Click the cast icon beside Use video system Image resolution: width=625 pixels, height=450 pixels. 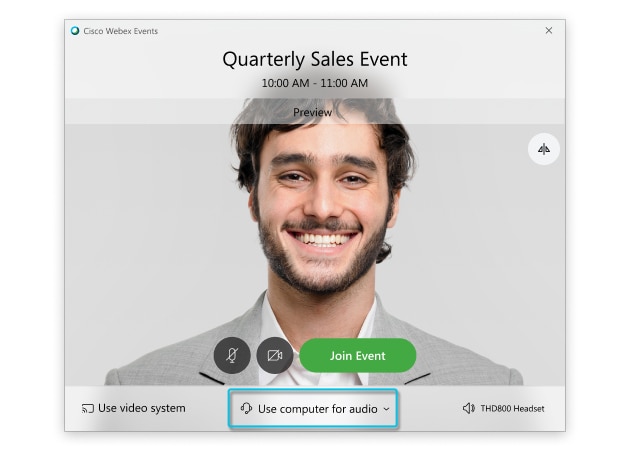pos(88,409)
